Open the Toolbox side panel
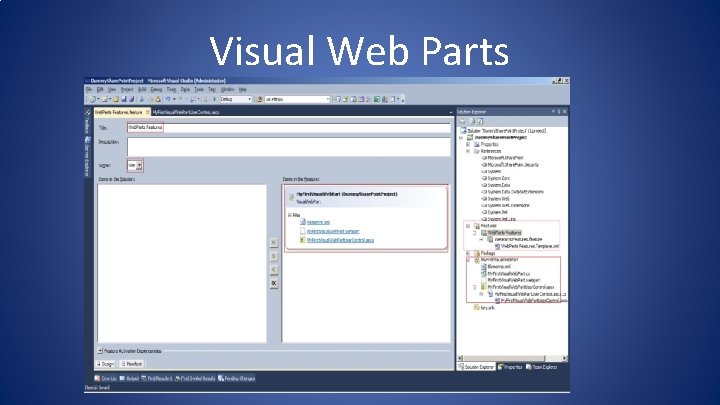The width and height of the screenshot is (720, 405). coord(87,123)
